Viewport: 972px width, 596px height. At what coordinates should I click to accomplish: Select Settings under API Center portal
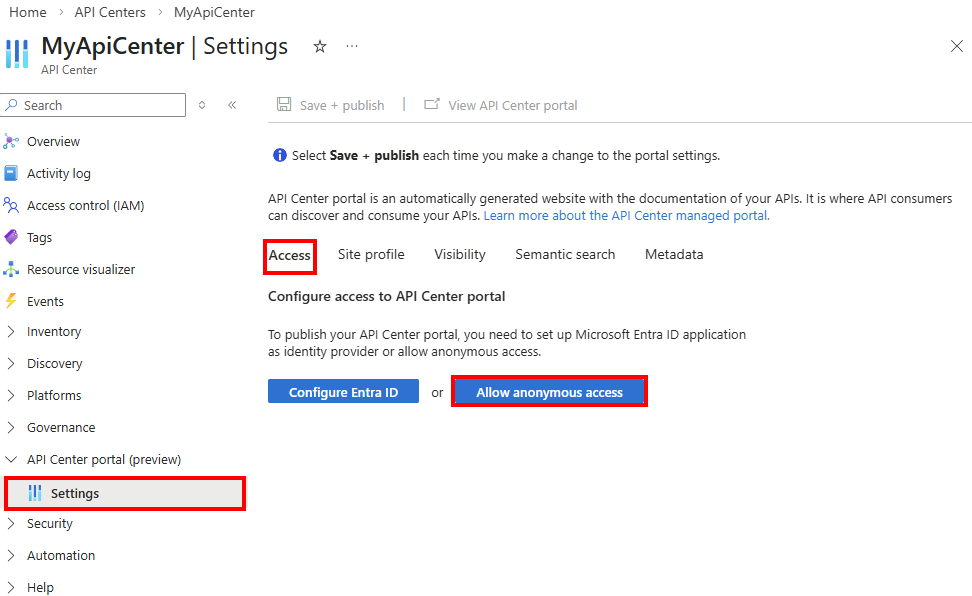[75, 493]
